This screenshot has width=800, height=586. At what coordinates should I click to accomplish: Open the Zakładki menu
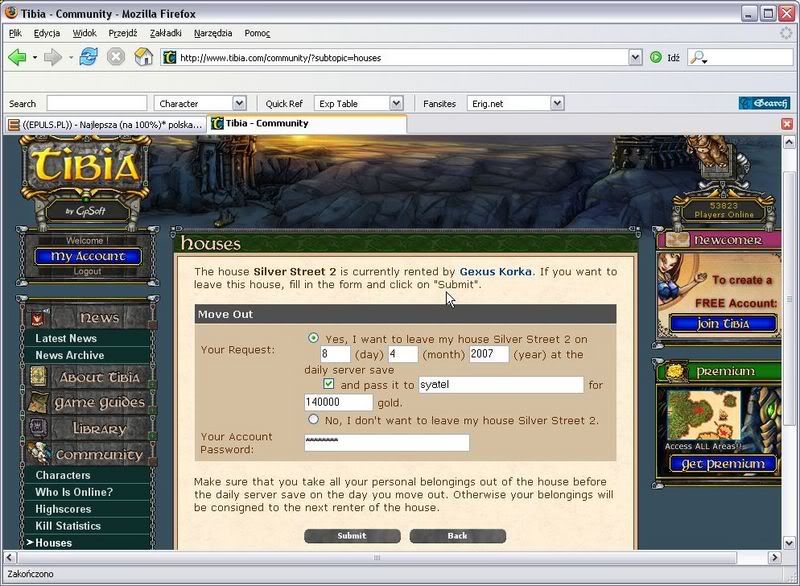click(166, 33)
